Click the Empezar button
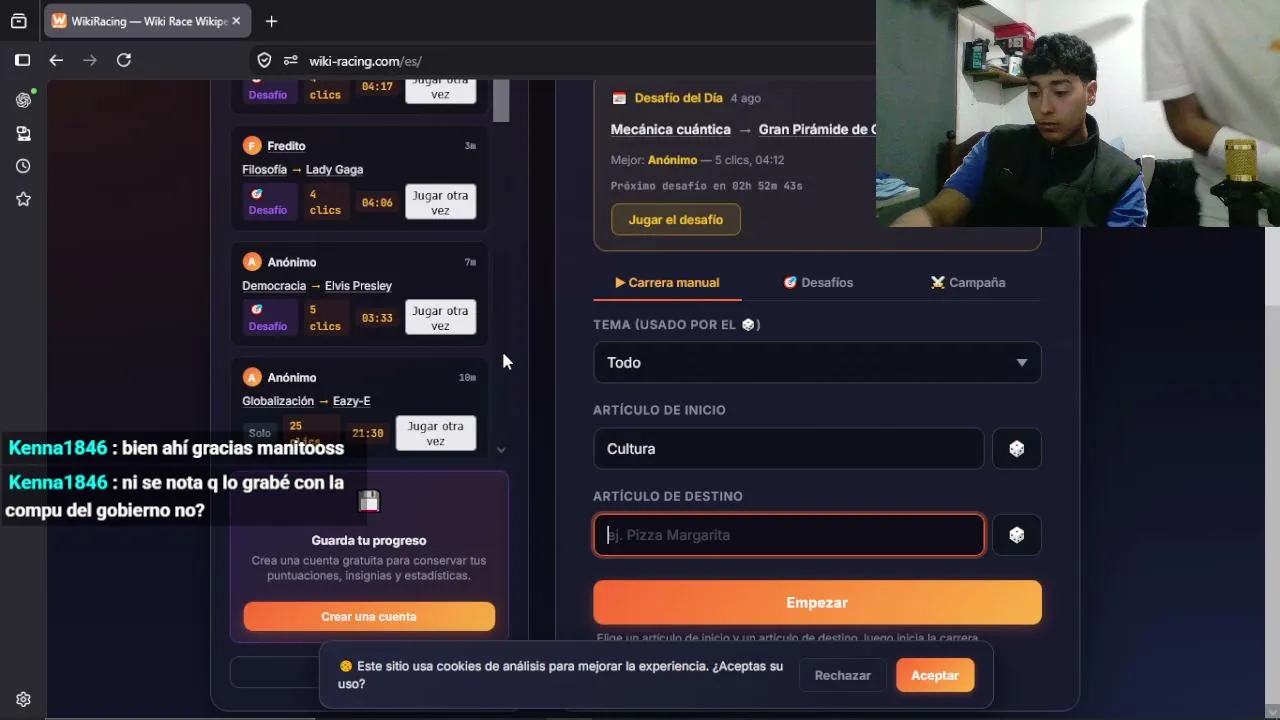This screenshot has height=720, width=1280. 817,603
